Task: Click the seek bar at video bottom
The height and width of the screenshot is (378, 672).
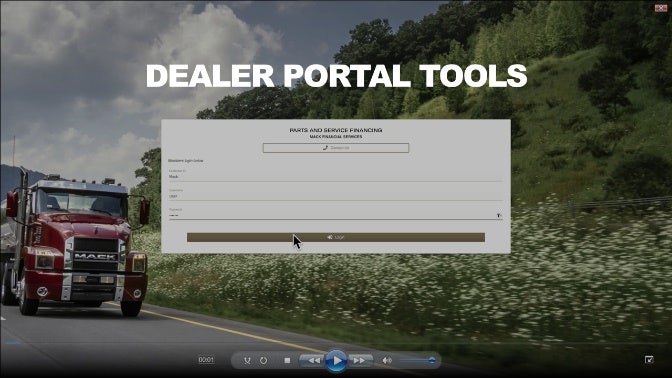Action: (336, 343)
